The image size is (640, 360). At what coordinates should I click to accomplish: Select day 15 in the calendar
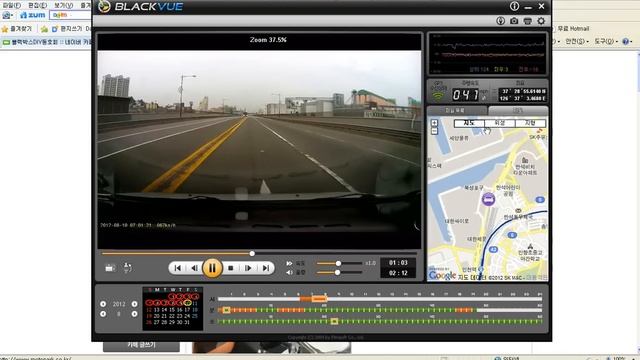[x=172, y=310]
